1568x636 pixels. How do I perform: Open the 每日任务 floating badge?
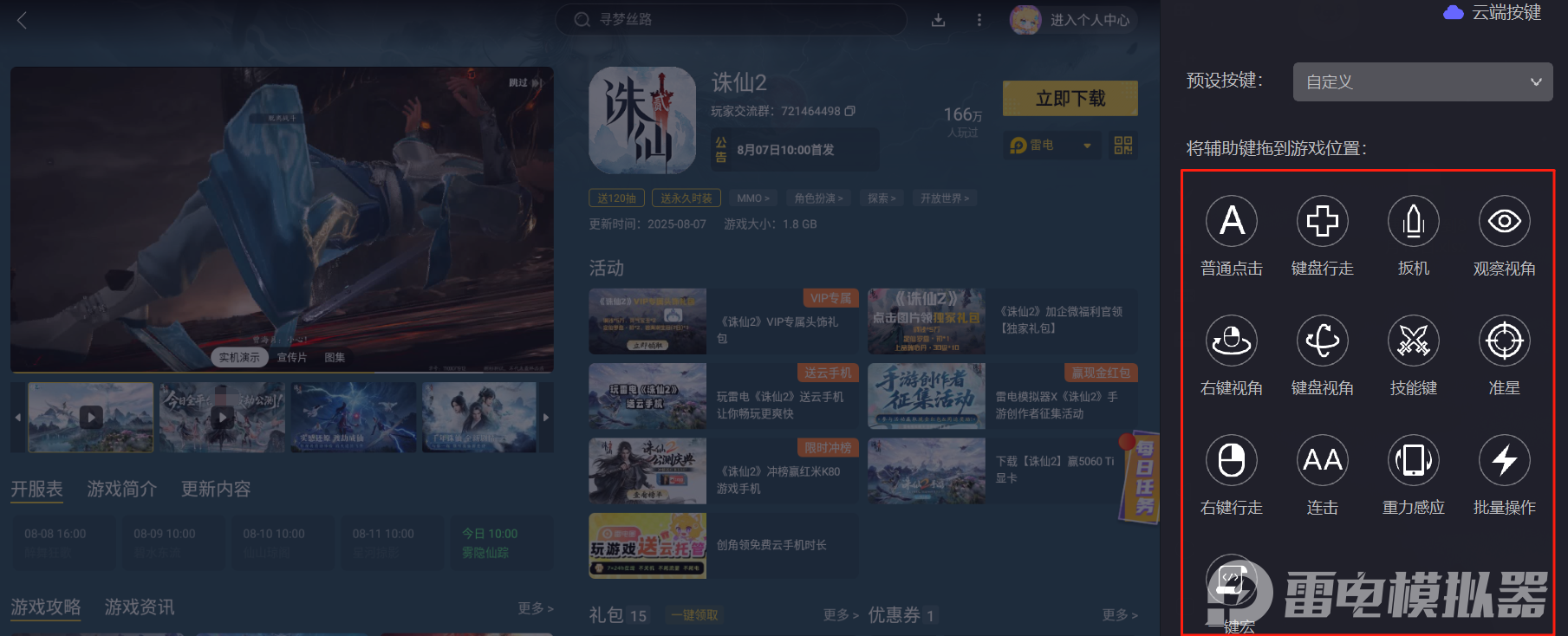click(1141, 476)
